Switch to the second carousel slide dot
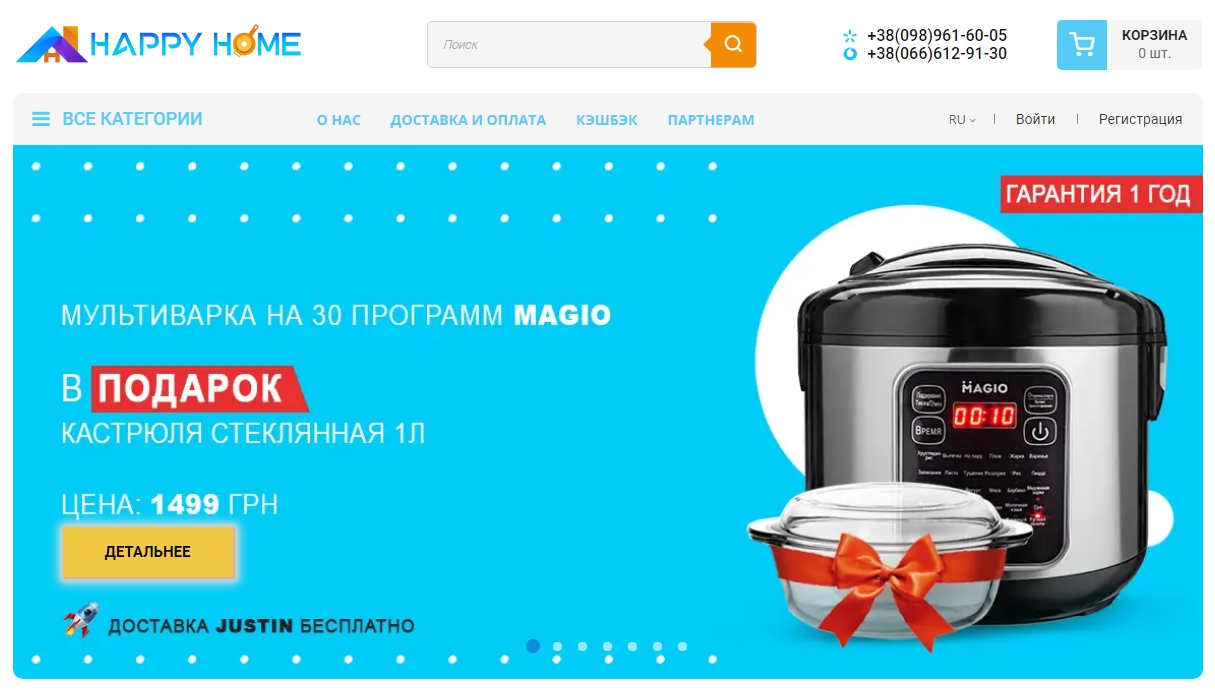This screenshot has height=693, width=1215. pos(558,646)
